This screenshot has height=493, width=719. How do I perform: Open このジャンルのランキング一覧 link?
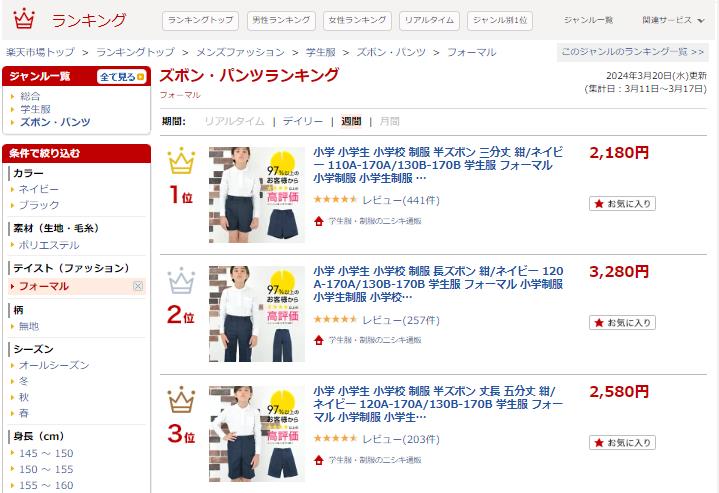coord(633,52)
